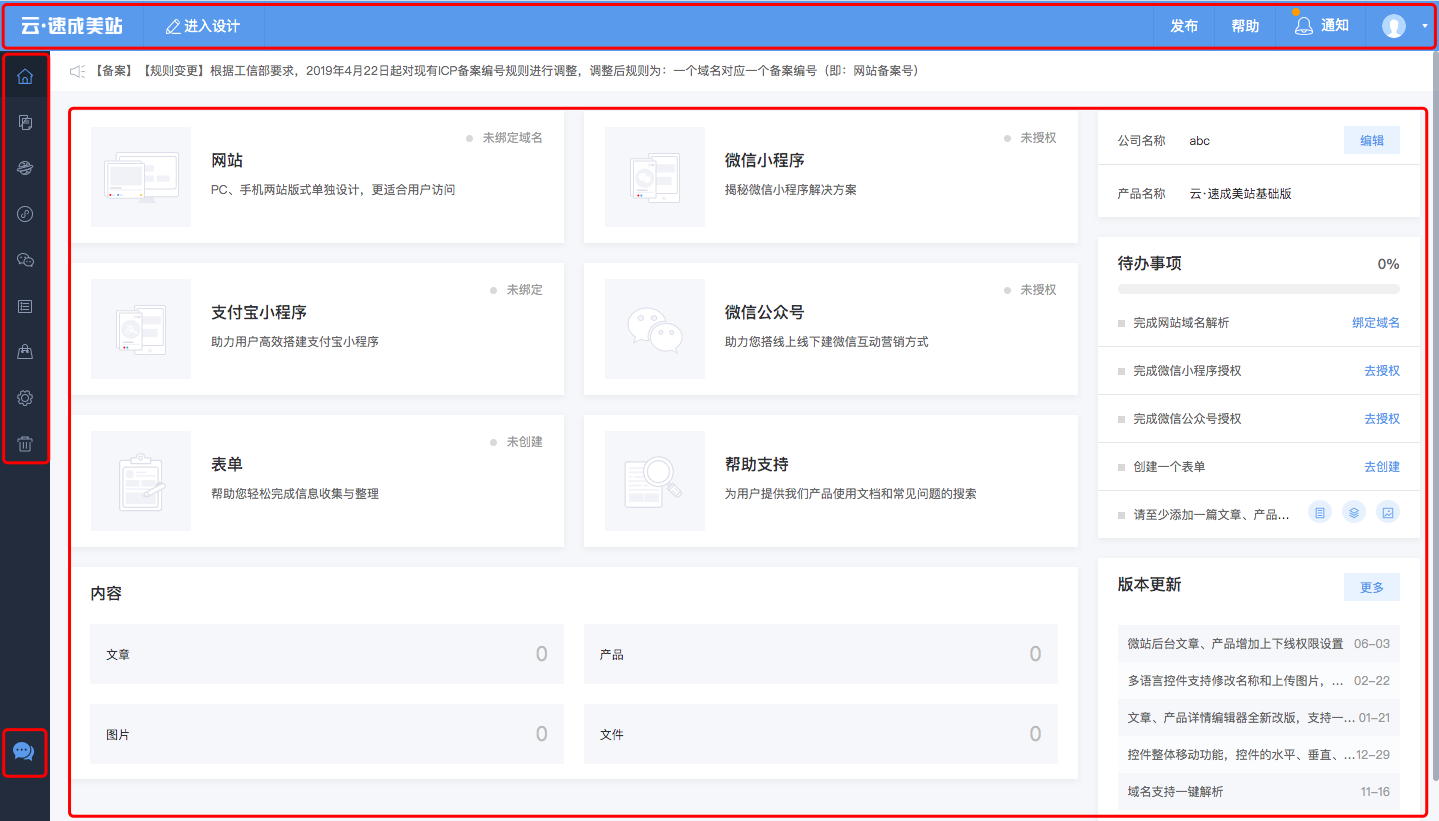The width and height of the screenshot is (1439, 821).
Task: Click the 更多 button in 版本更新
Action: 1372,587
